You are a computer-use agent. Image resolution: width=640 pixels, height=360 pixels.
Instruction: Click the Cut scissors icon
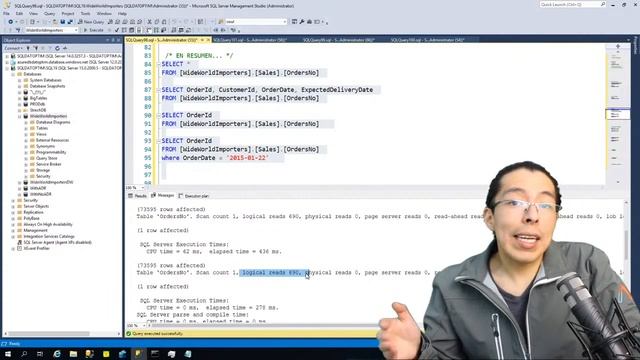149,22
